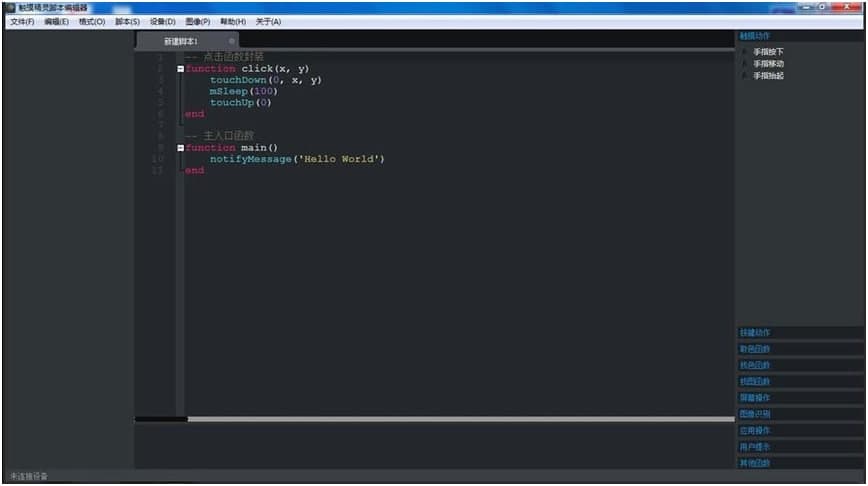Click the mSleep(100) code line
The image size is (868, 486).
pyautogui.click(x=244, y=91)
